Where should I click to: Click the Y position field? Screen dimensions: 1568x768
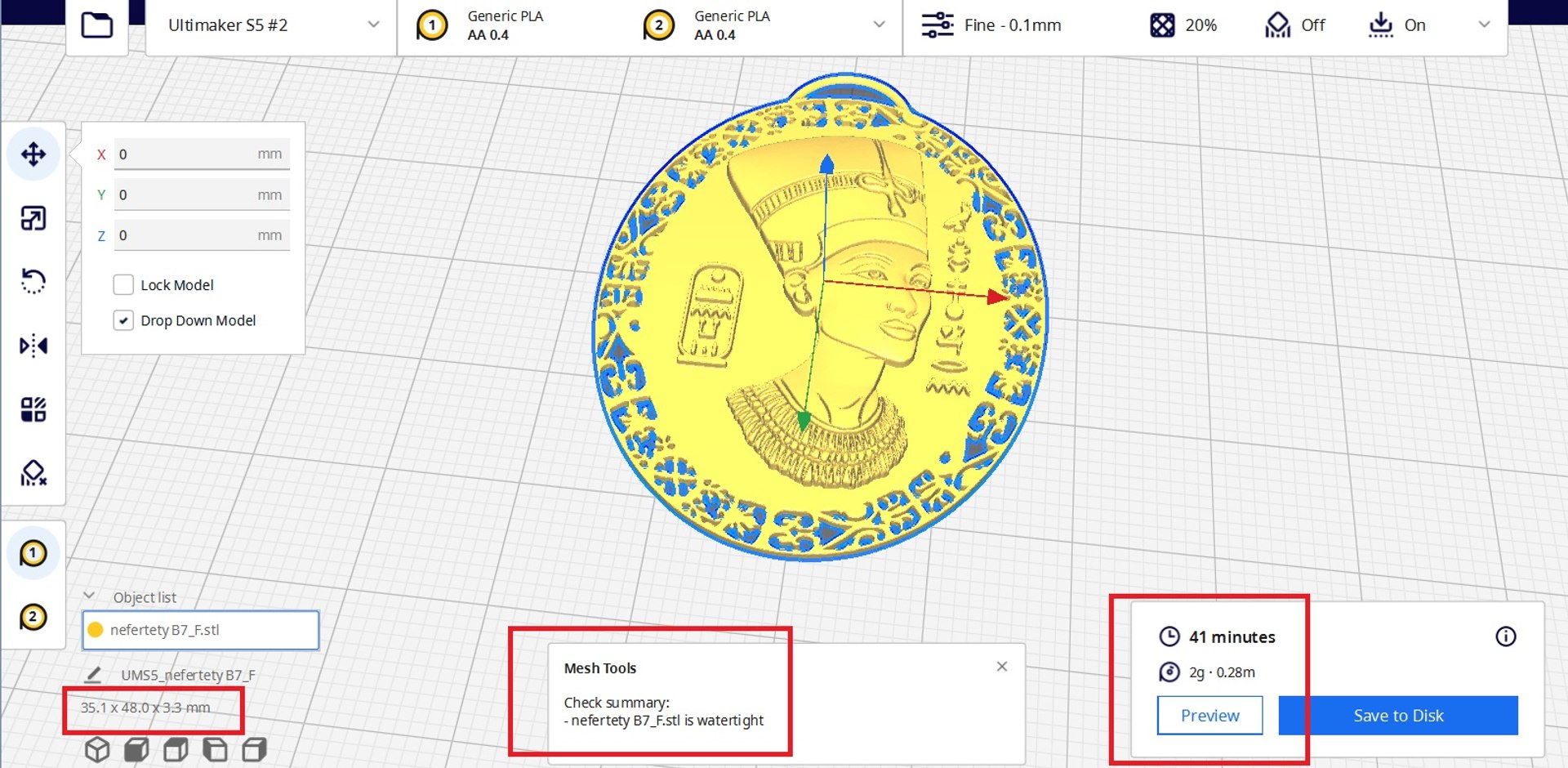pos(202,194)
